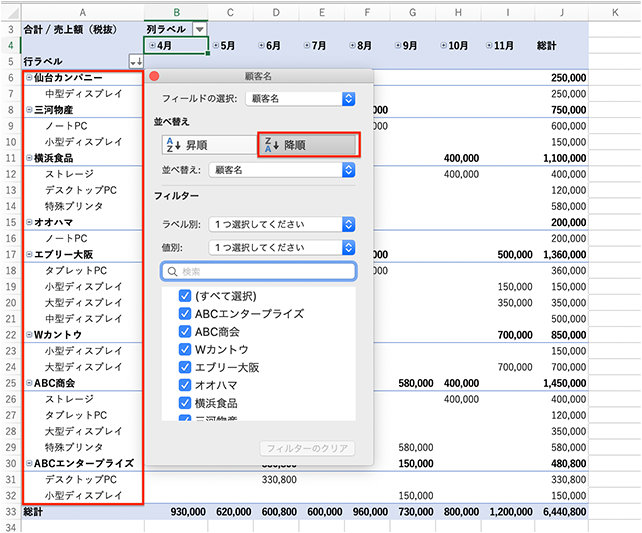Sort descending with 降順 button
Viewport: 642px width, 533px height.
click(x=309, y=145)
